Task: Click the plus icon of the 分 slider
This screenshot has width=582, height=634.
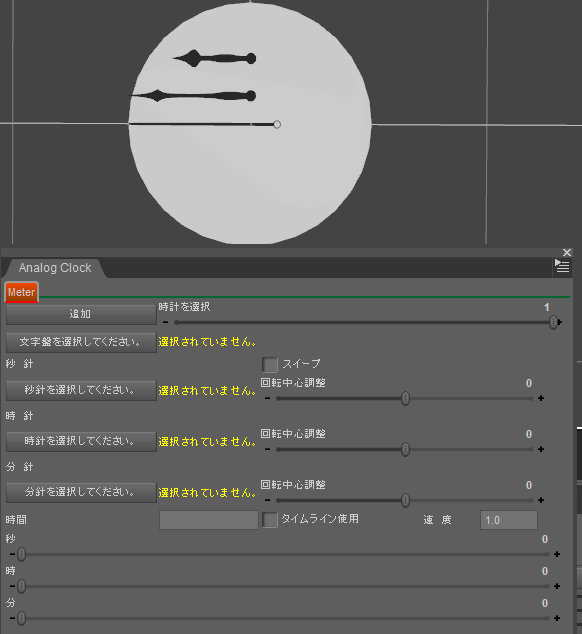Action: 557,618
